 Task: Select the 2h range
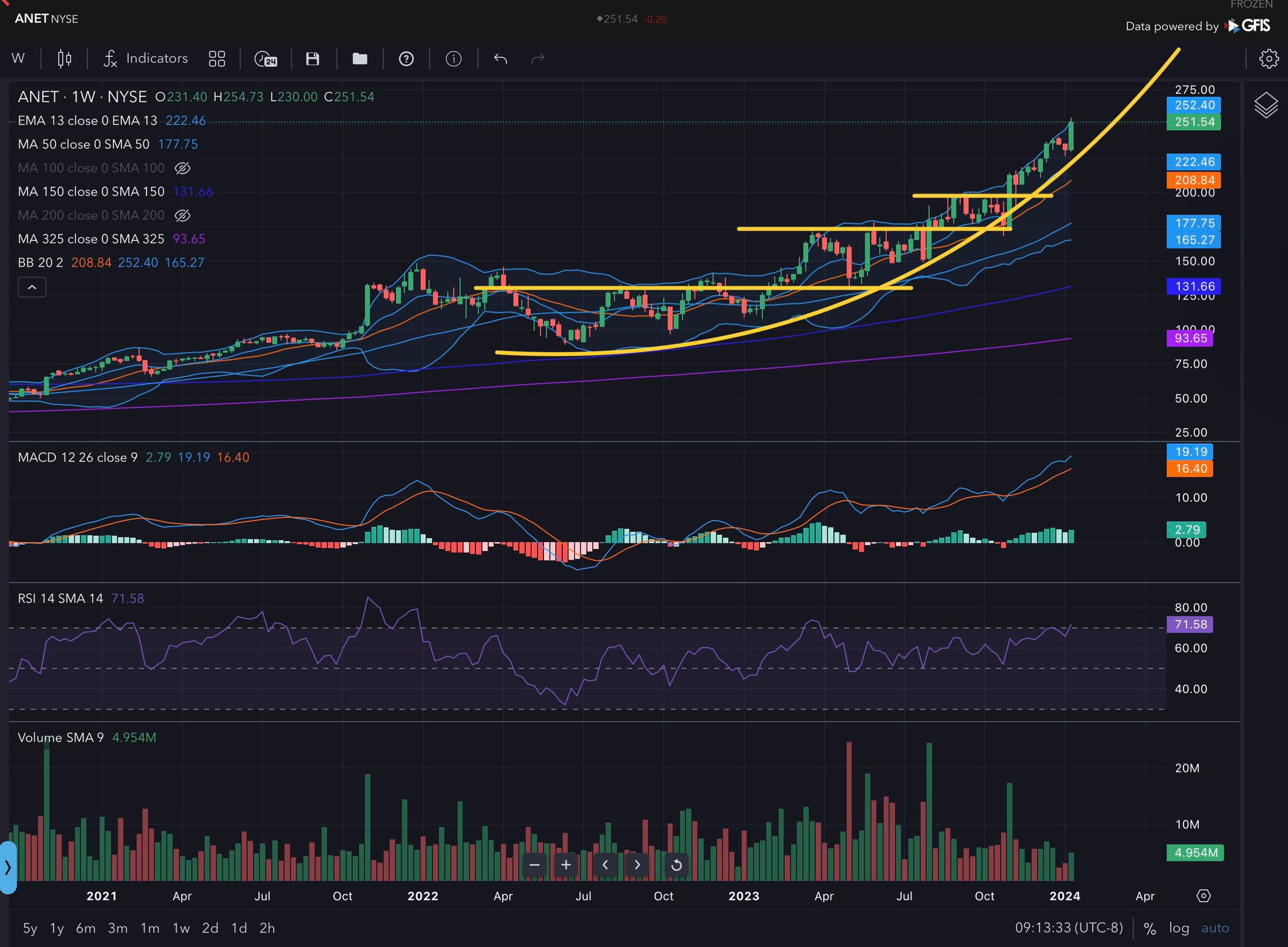click(267, 928)
